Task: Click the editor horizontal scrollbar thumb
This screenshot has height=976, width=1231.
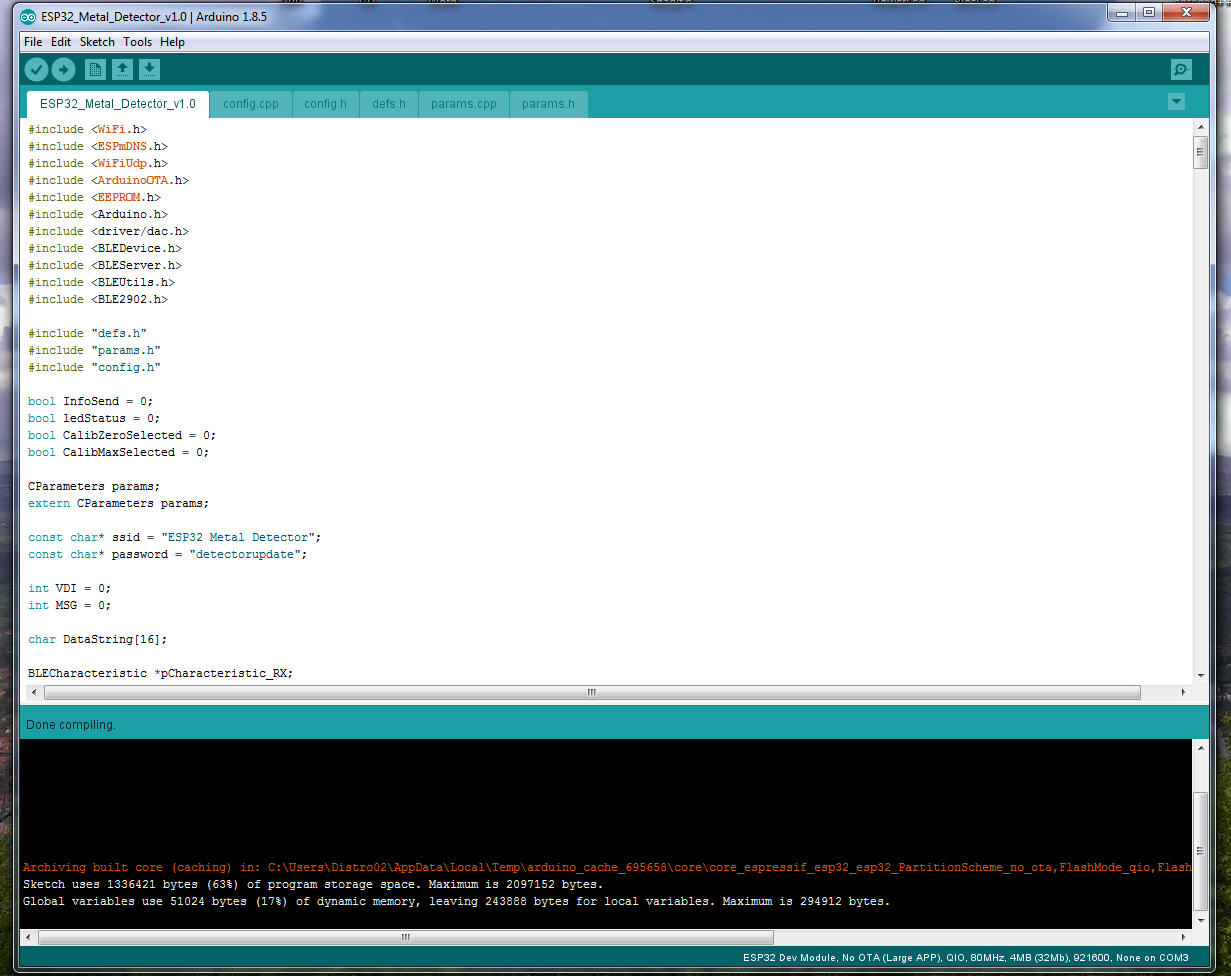Action: pos(592,692)
